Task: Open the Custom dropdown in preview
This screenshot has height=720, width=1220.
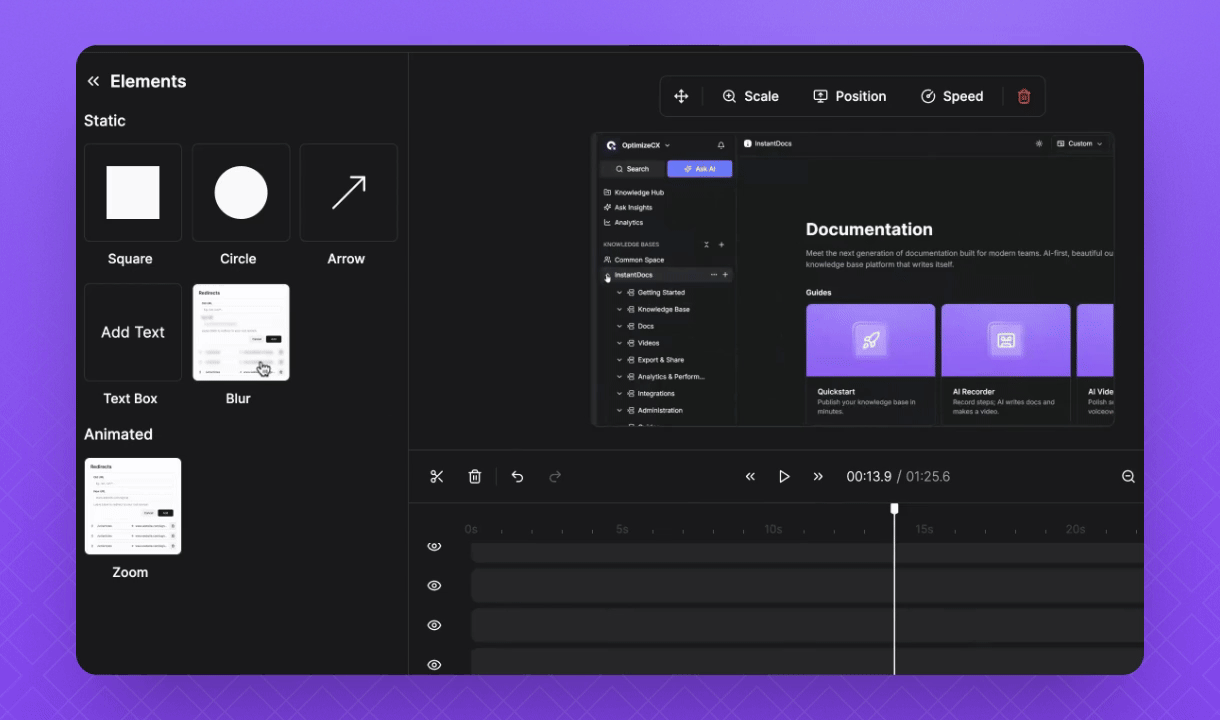Action: (x=1080, y=144)
